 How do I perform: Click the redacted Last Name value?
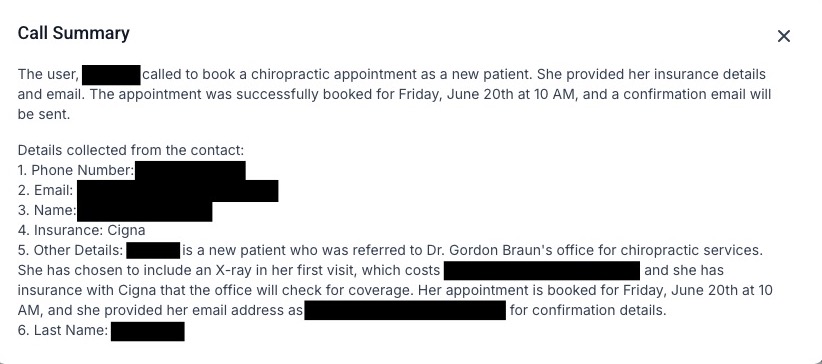pyautogui.click(x=147, y=331)
